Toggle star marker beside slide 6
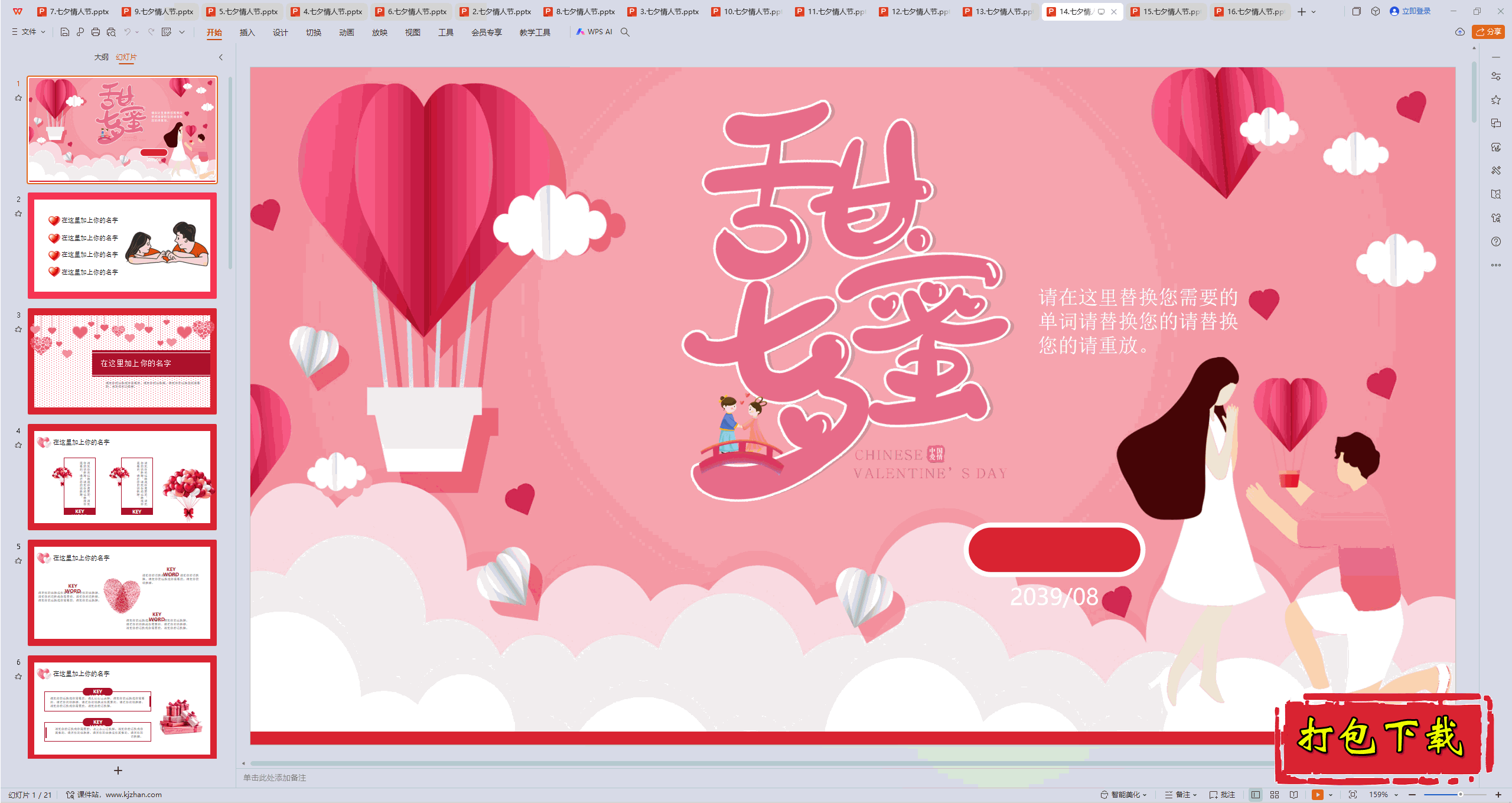The width and height of the screenshot is (1512, 803). 18,677
